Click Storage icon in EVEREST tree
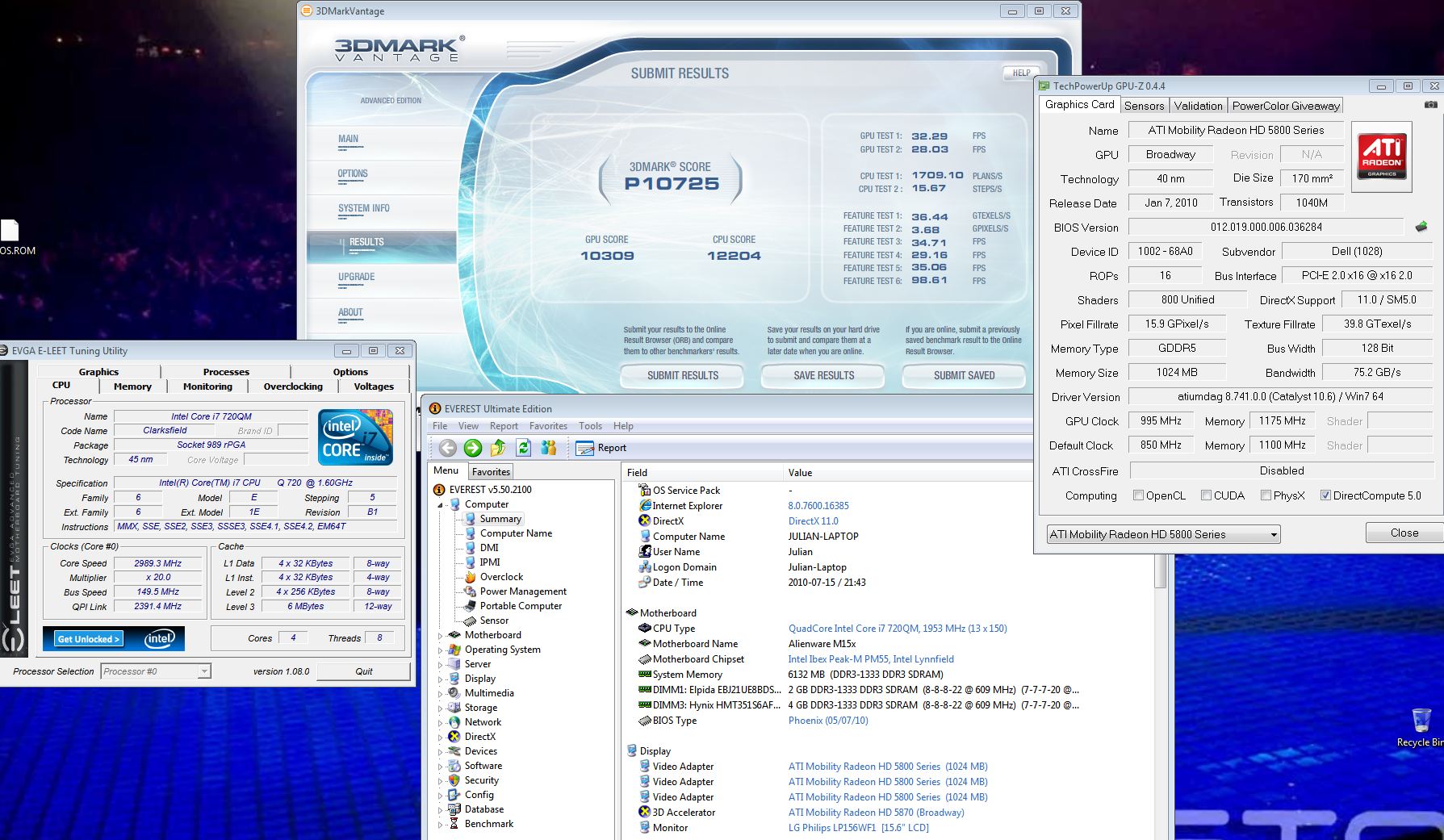Image resolution: width=1444 pixels, height=840 pixels. 454,708
